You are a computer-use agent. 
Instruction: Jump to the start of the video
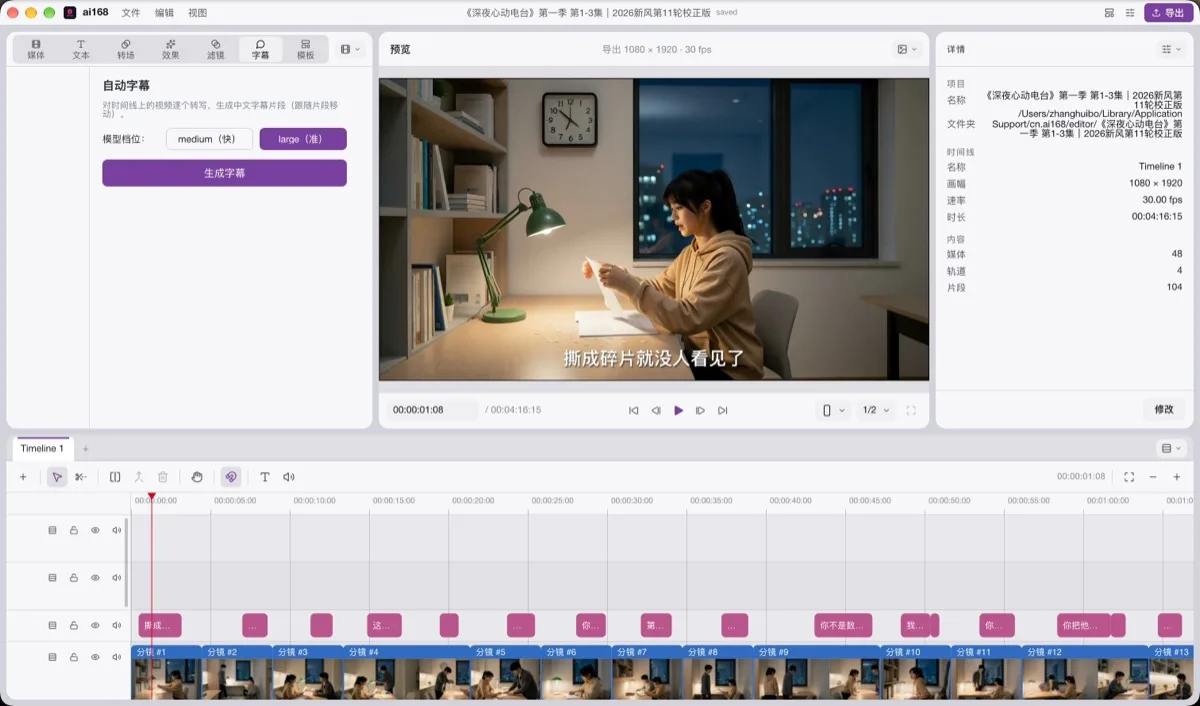pyautogui.click(x=633, y=410)
